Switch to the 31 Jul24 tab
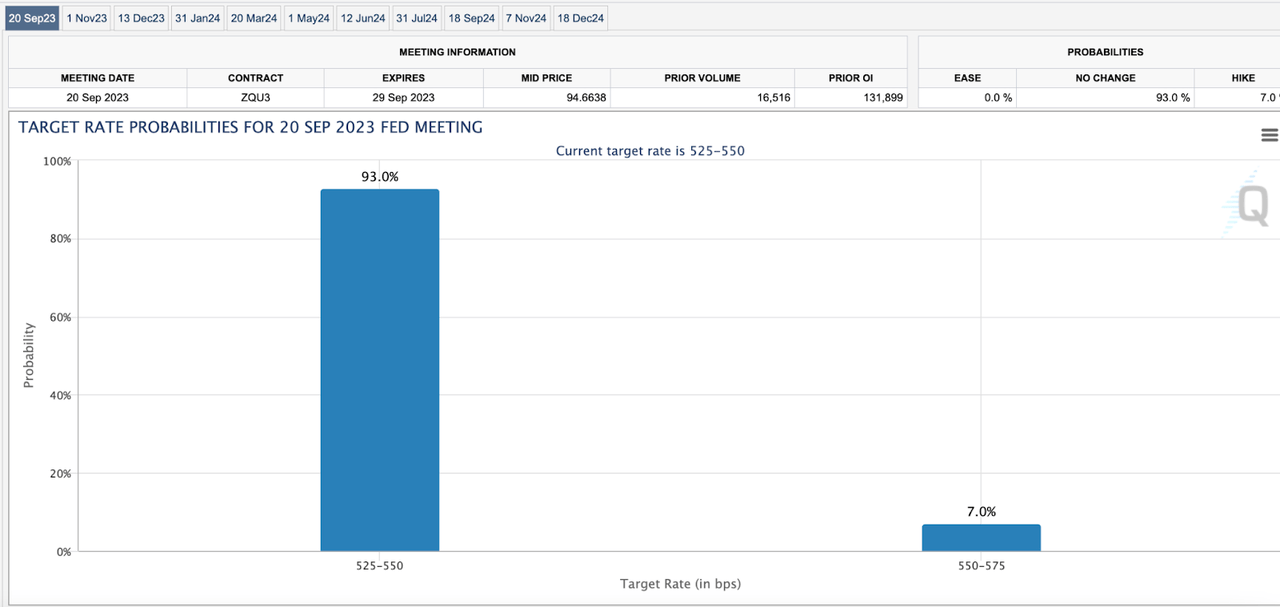This screenshot has height=607, width=1280. pyautogui.click(x=416, y=18)
